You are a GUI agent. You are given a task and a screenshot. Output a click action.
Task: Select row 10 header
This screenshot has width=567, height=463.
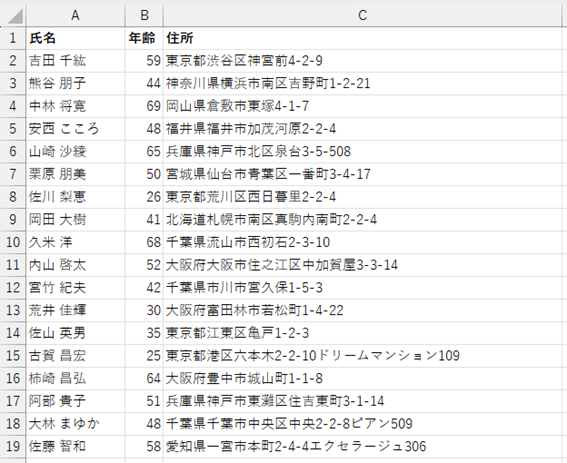point(13,242)
